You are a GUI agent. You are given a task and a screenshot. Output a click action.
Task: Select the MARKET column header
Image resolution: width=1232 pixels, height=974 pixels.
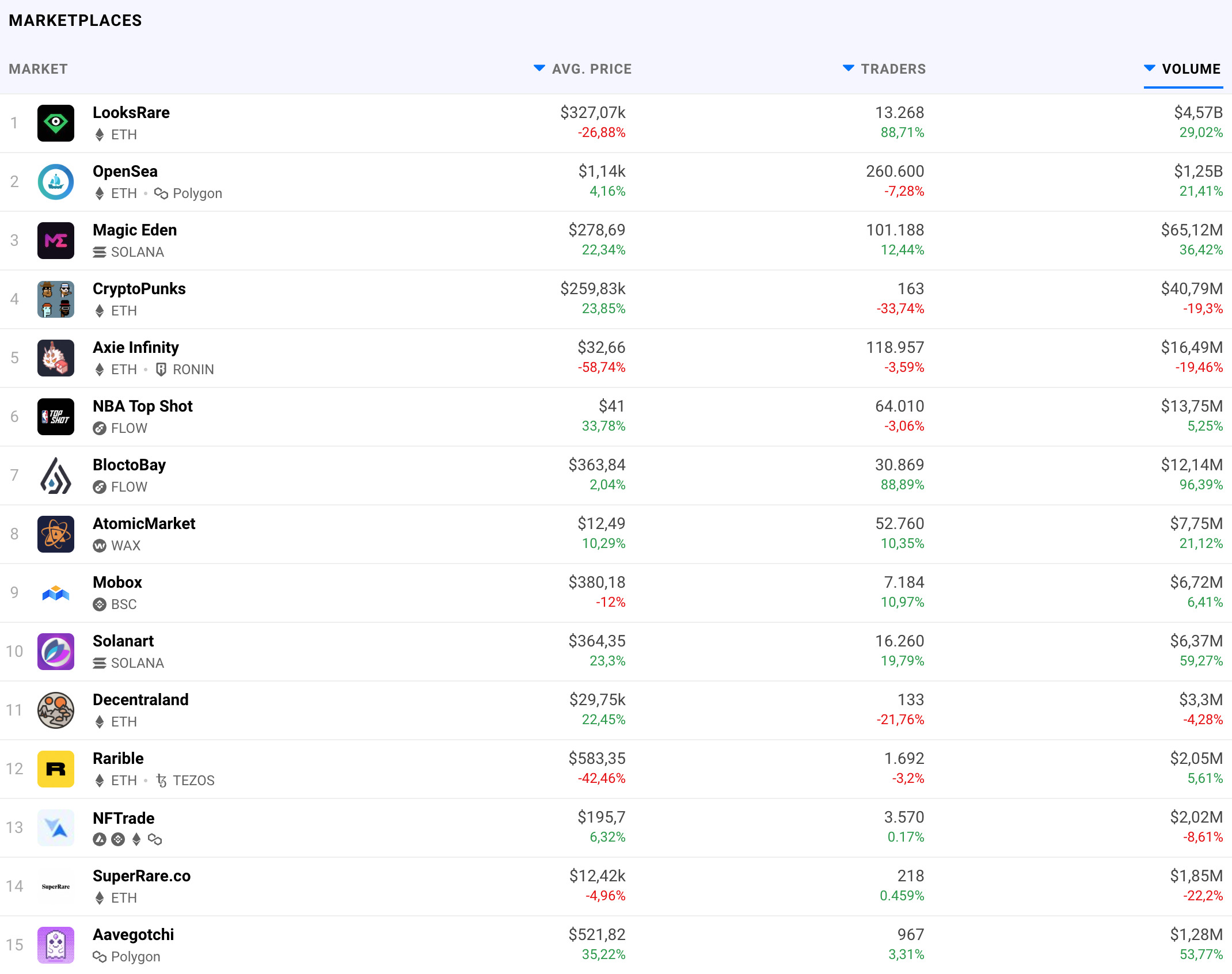pos(39,69)
